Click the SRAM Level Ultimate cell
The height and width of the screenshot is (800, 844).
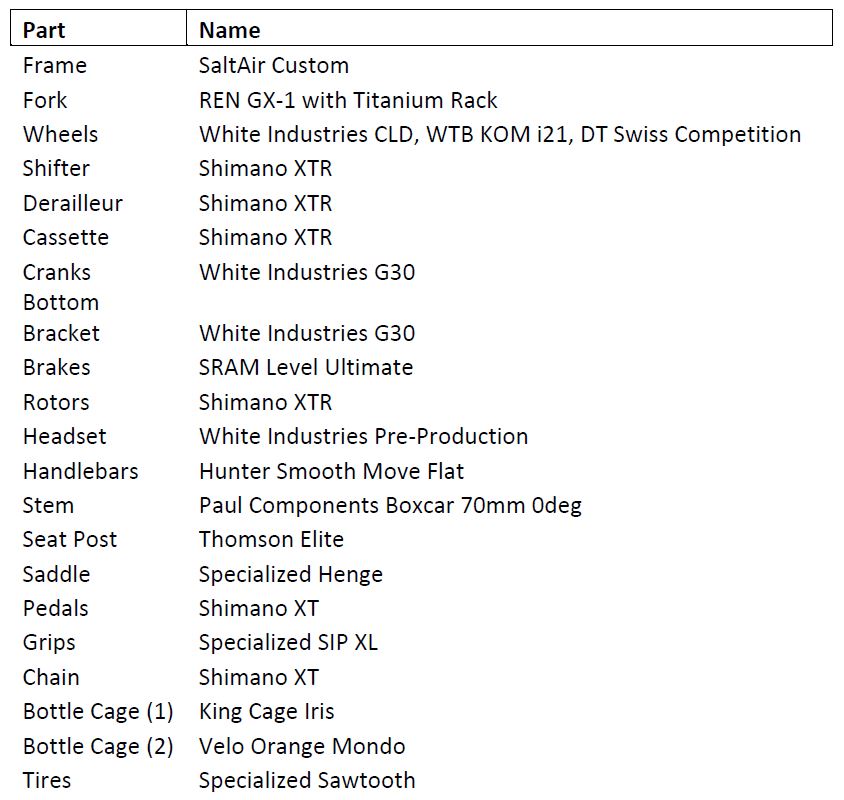click(x=306, y=367)
